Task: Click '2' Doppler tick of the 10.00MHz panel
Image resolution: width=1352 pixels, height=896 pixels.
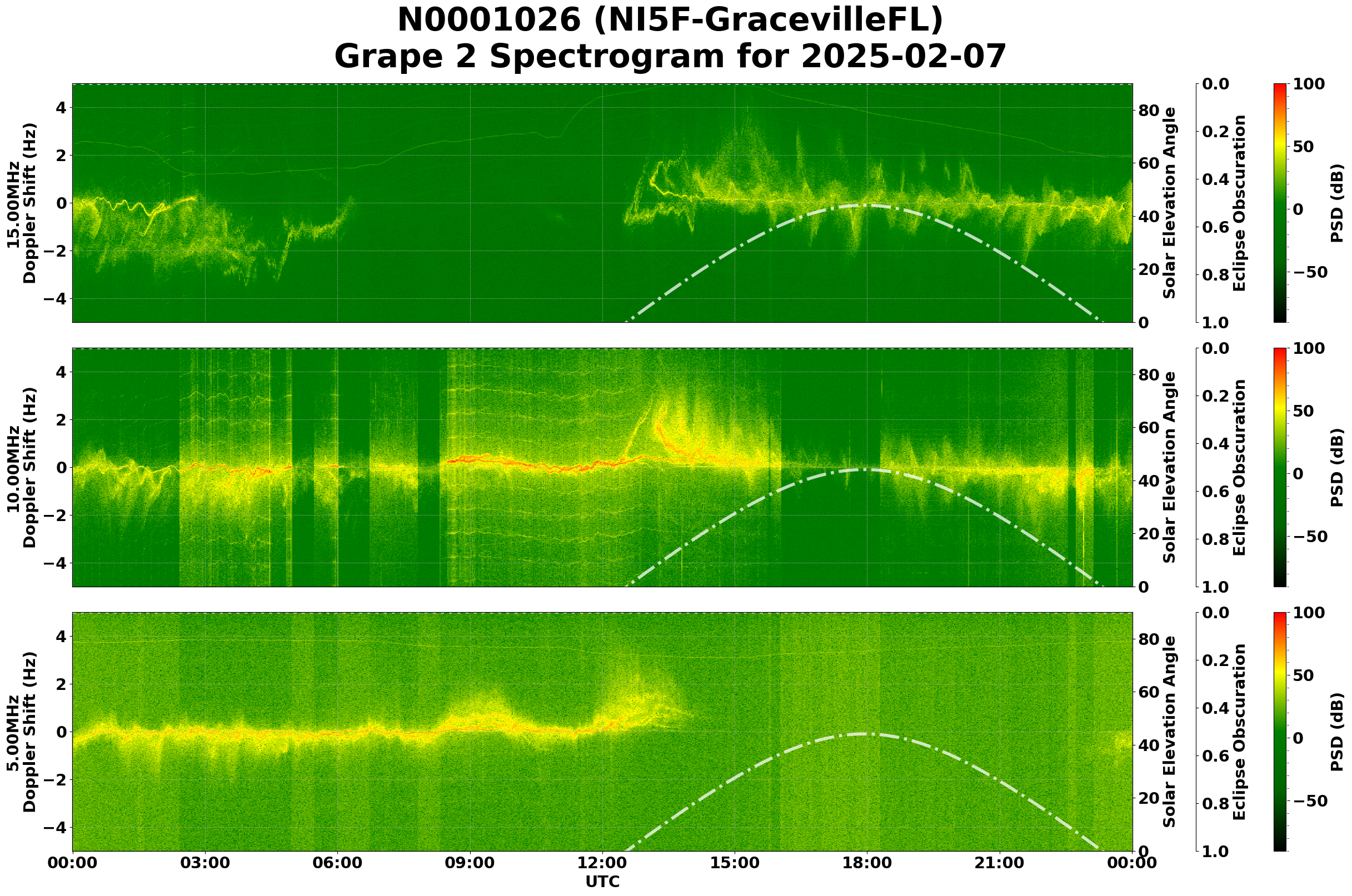Action: [x=62, y=420]
